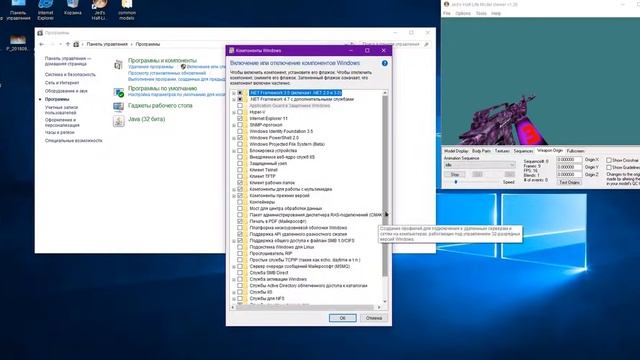
Task: Click the Test Origins button
Action: (569, 182)
